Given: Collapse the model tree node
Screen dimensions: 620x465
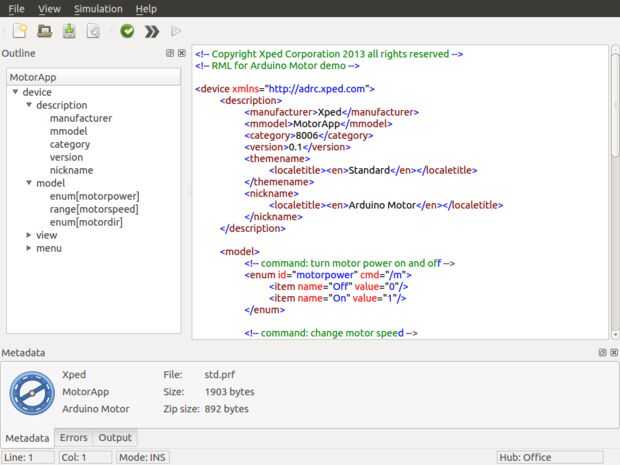Looking at the screenshot, I should [29, 183].
